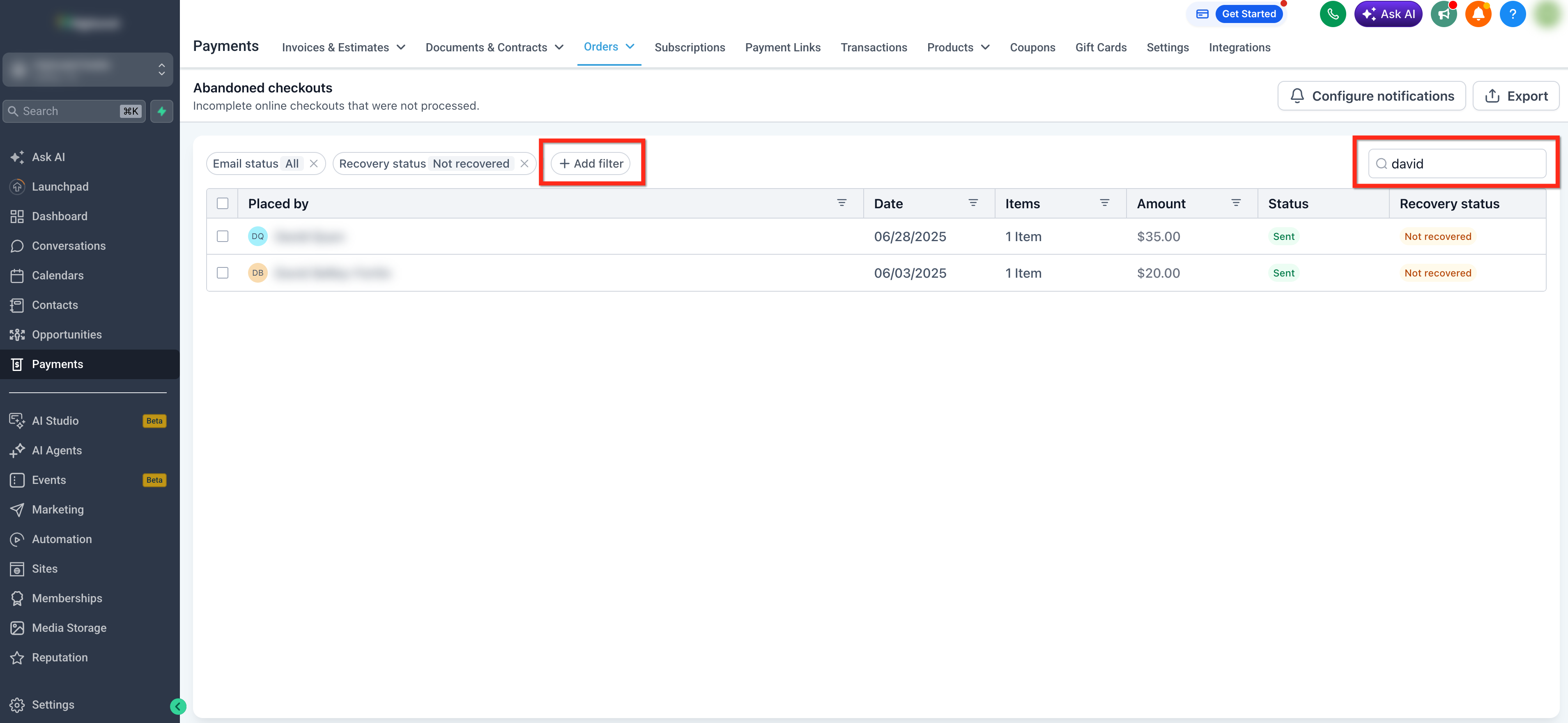
Task: Expand the Products dropdown
Action: tap(958, 48)
